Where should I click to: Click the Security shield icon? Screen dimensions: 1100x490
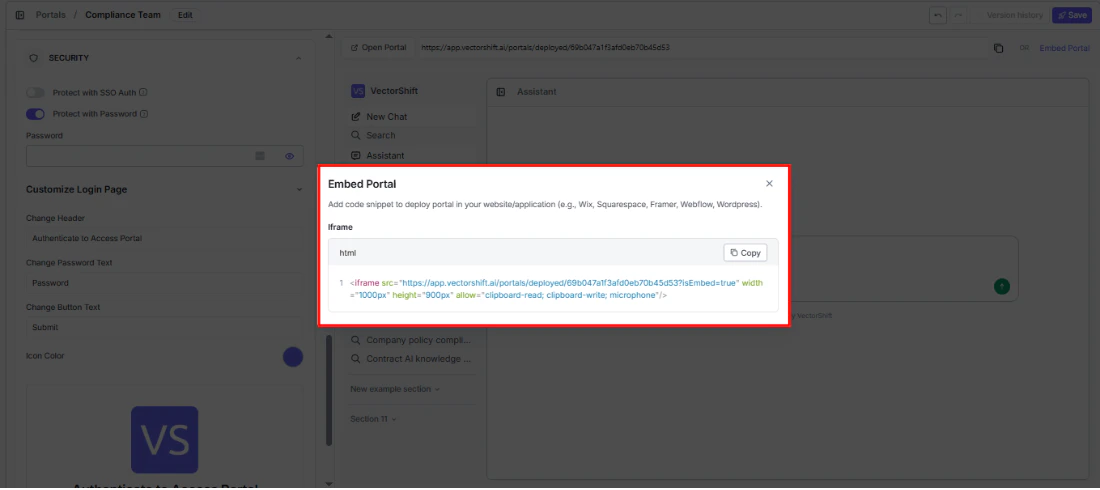(x=33, y=58)
